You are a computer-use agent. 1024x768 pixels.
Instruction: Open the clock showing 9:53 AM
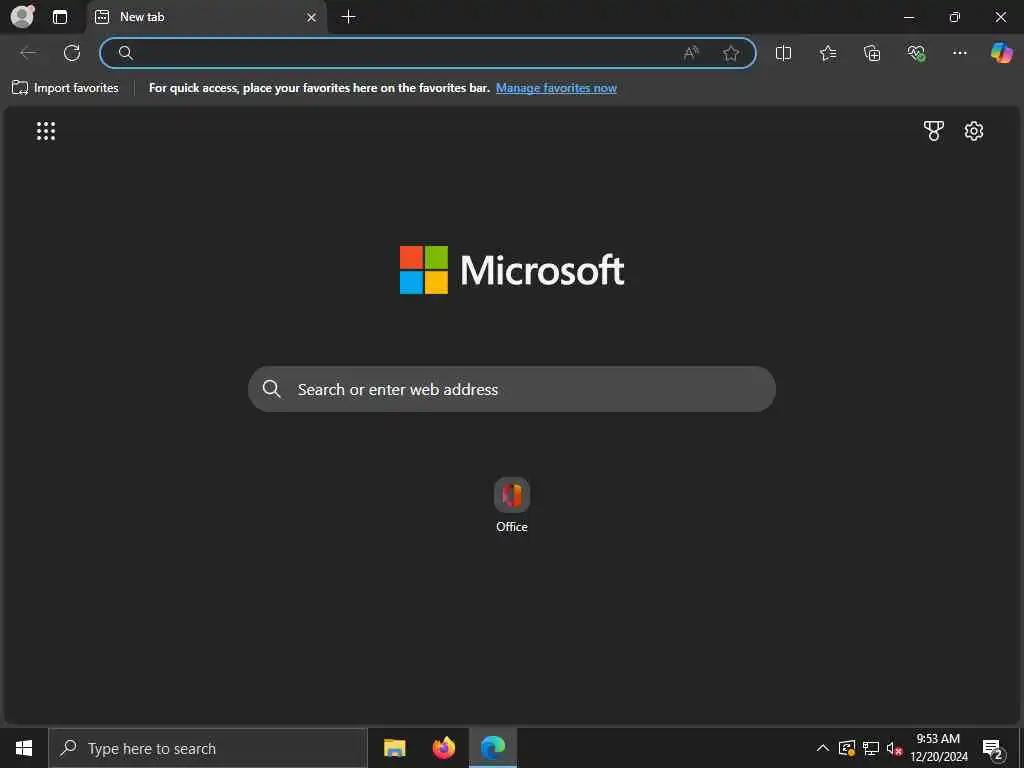click(938, 748)
